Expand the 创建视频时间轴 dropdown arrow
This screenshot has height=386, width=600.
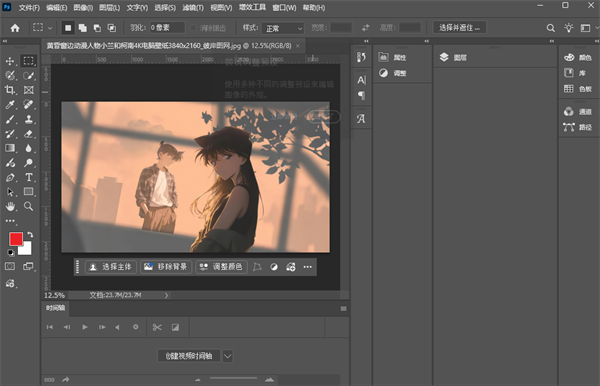click(x=227, y=356)
